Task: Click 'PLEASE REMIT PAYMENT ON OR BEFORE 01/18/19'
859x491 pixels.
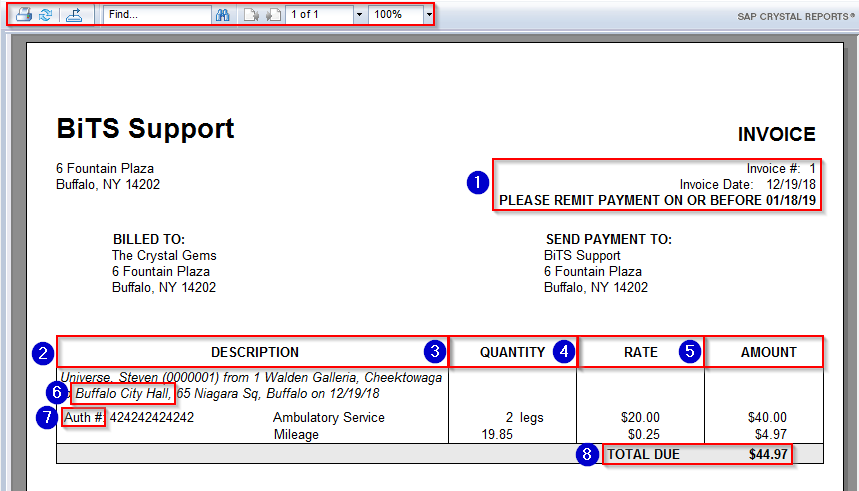Action: [x=657, y=201]
